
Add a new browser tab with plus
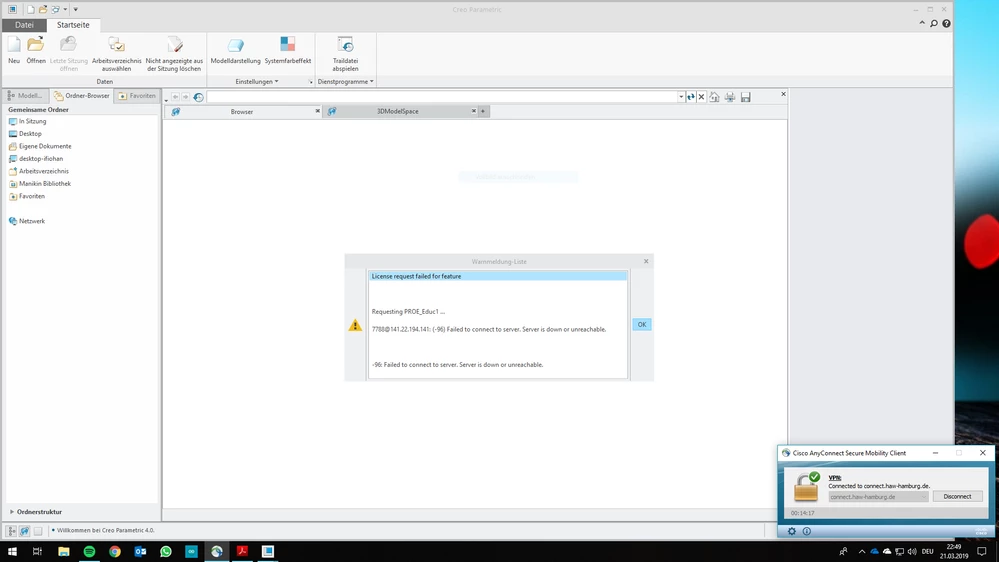(483, 112)
